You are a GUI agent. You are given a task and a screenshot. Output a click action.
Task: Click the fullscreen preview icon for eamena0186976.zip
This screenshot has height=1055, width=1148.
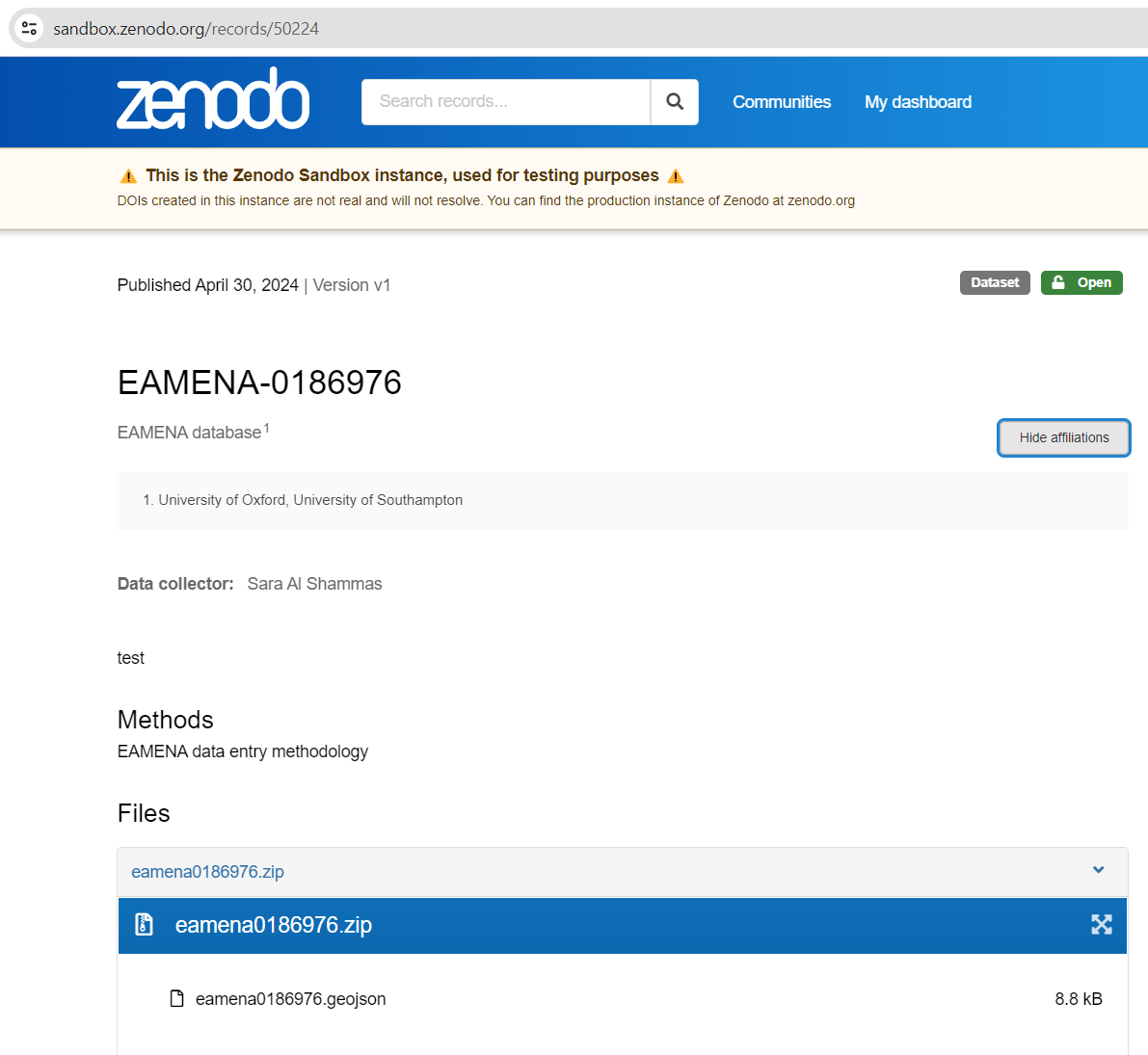point(1101,925)
